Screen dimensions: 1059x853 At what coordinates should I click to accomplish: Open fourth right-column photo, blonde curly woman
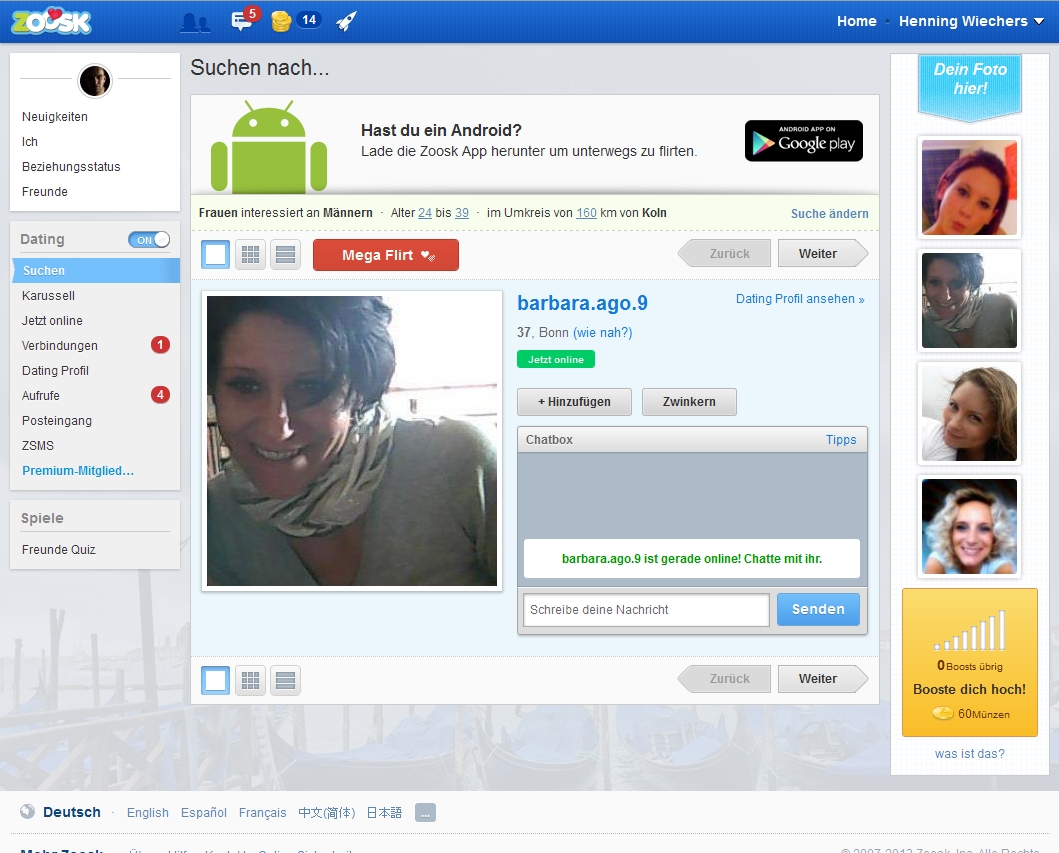tap(969, 526)
